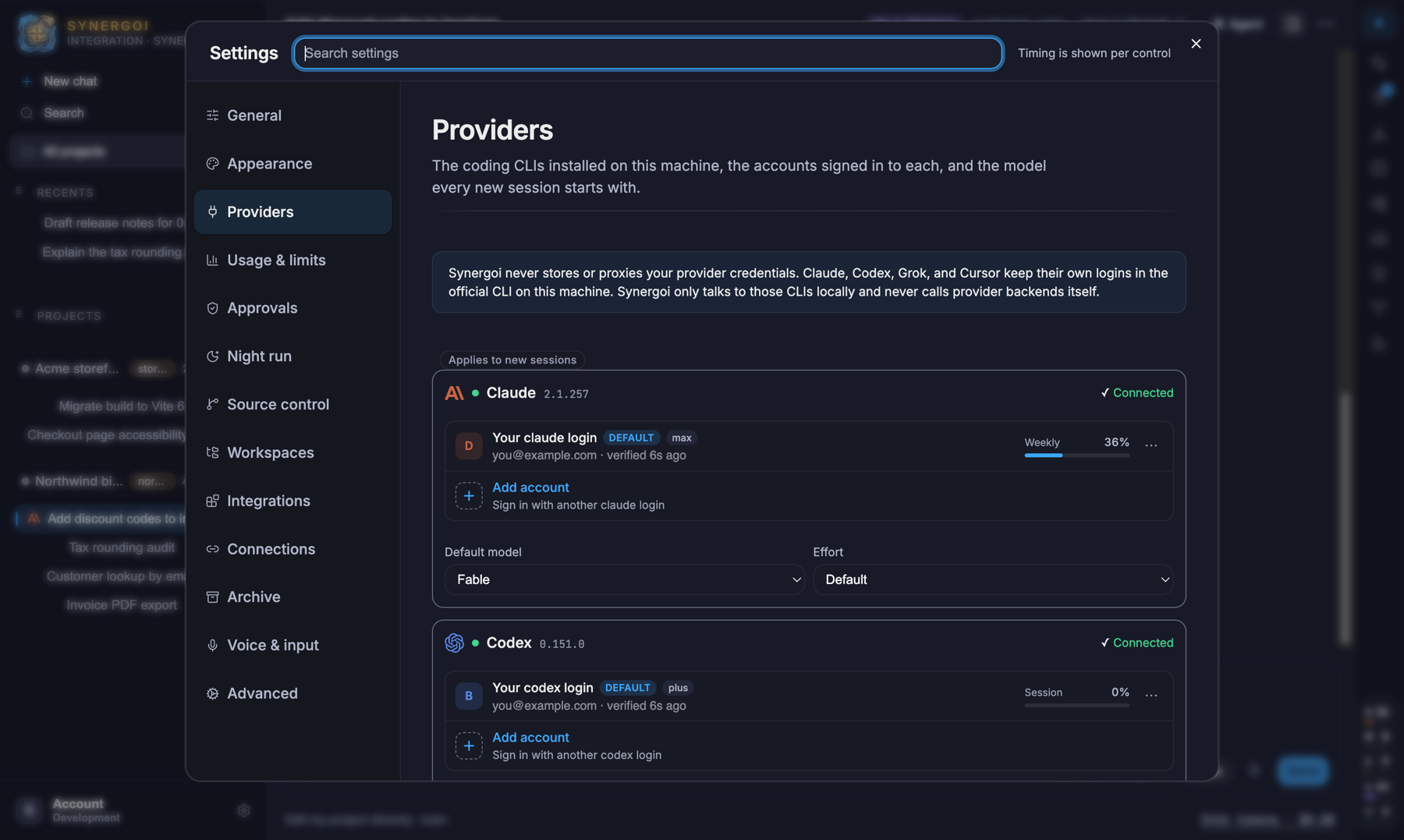Click the claude login avatar D
Viewport: 1404px width, 840px height.
click(x=469, y=446)
